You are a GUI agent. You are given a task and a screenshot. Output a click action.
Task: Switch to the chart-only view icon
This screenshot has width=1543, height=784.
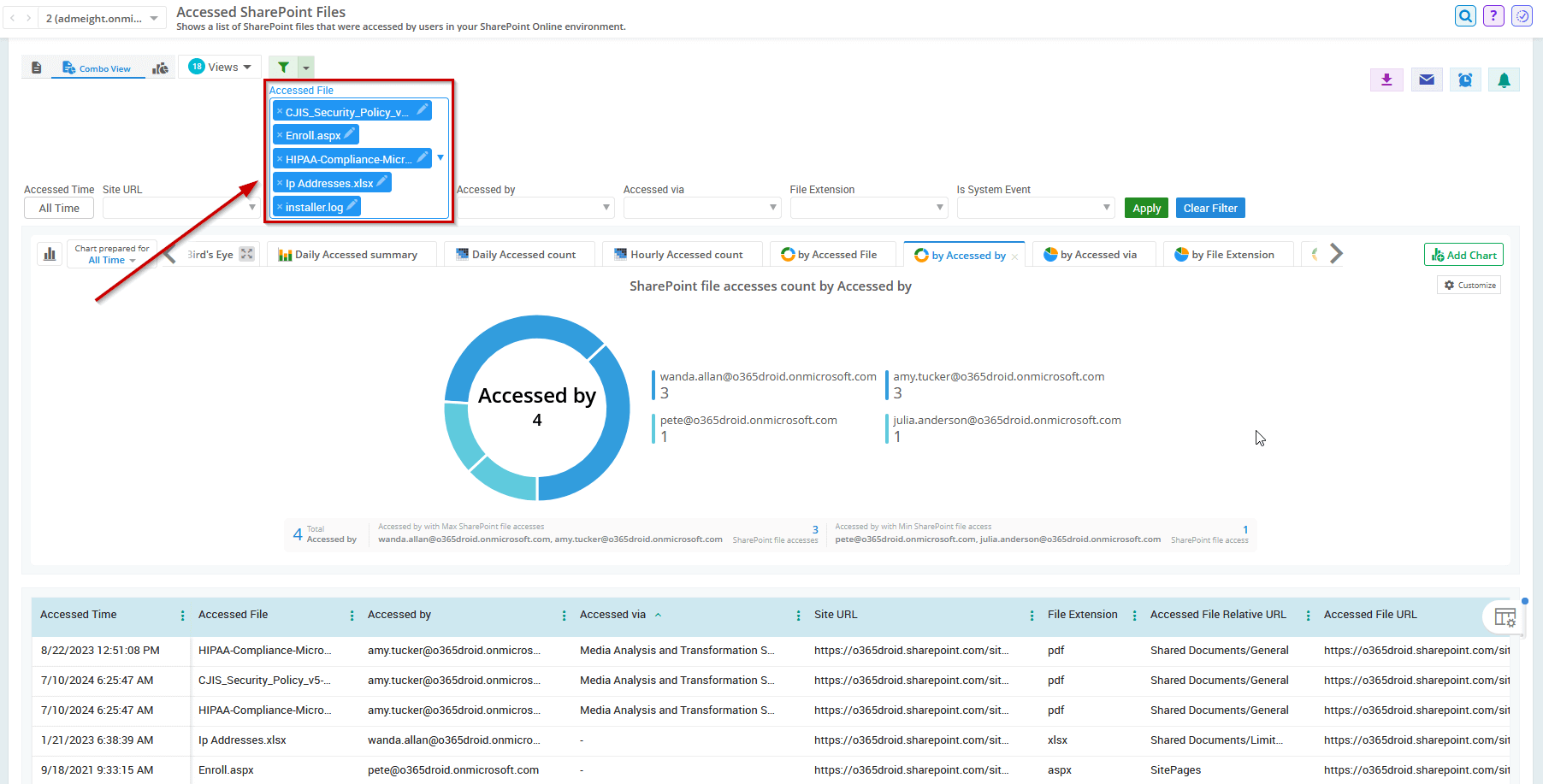click(160, 68)
